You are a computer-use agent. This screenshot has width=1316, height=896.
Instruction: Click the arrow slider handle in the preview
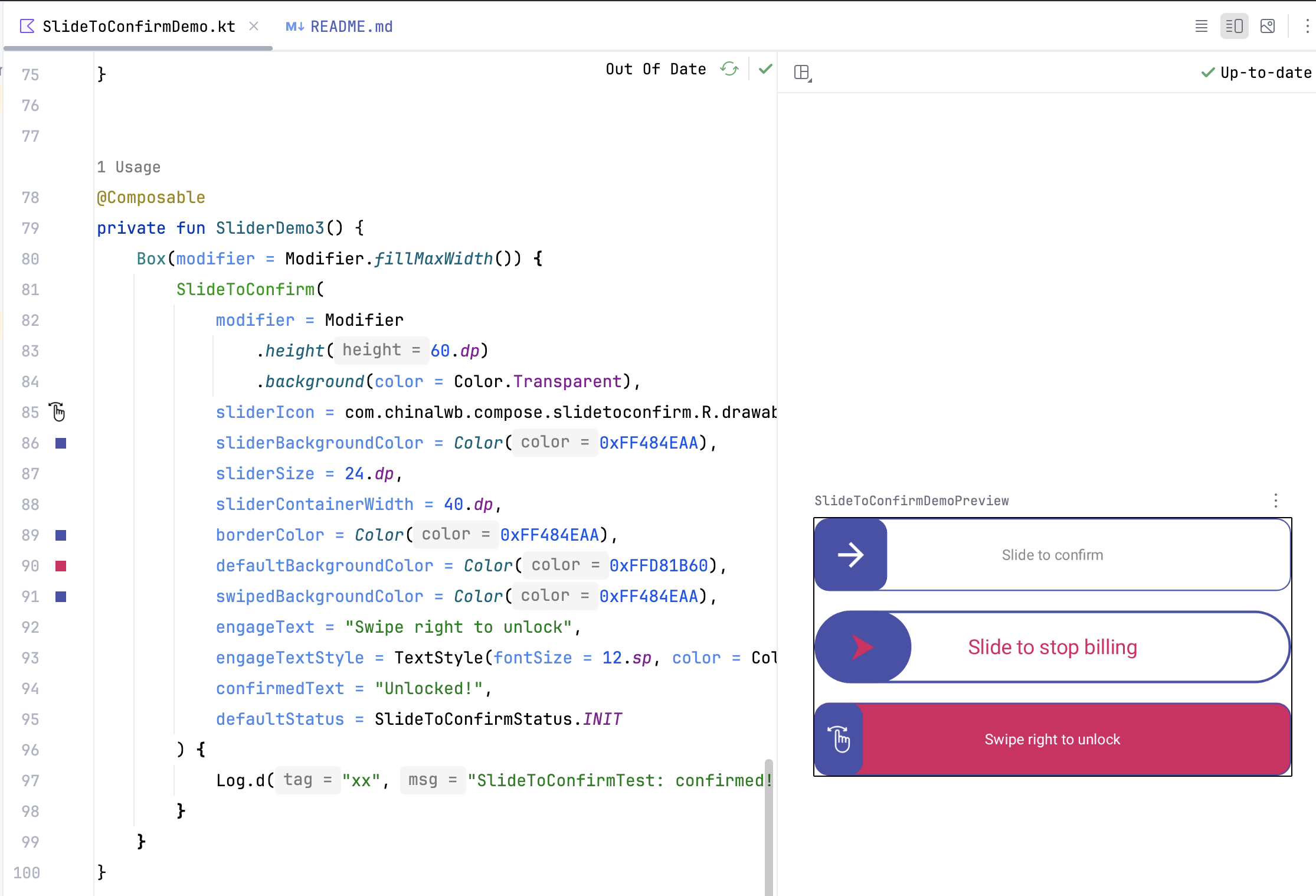(850, 555)
